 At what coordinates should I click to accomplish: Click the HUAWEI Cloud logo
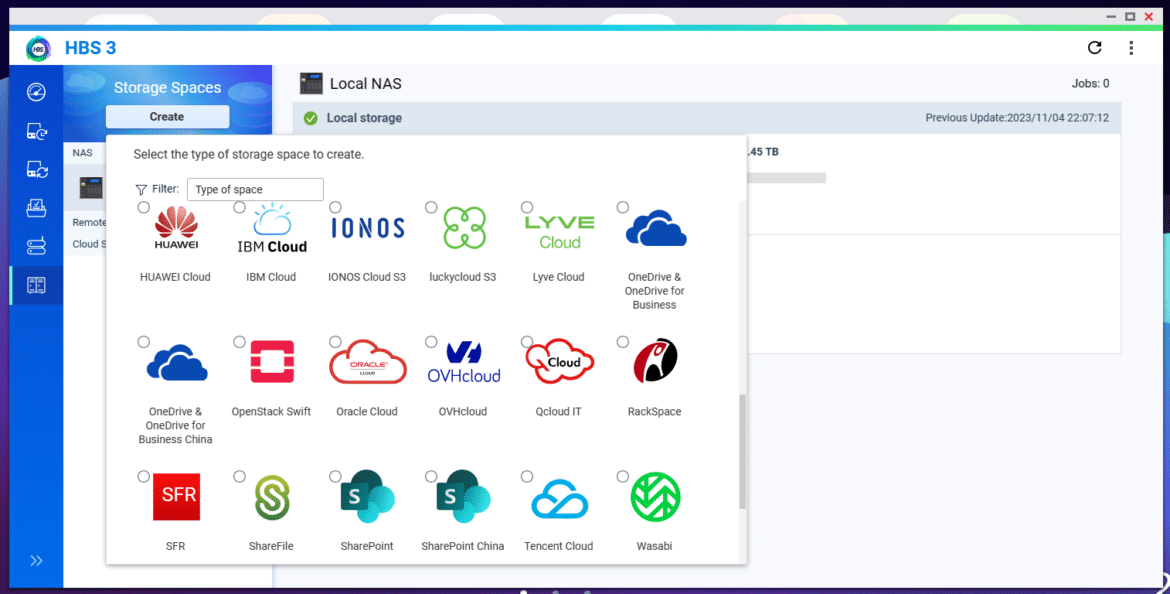pos(176,228)
